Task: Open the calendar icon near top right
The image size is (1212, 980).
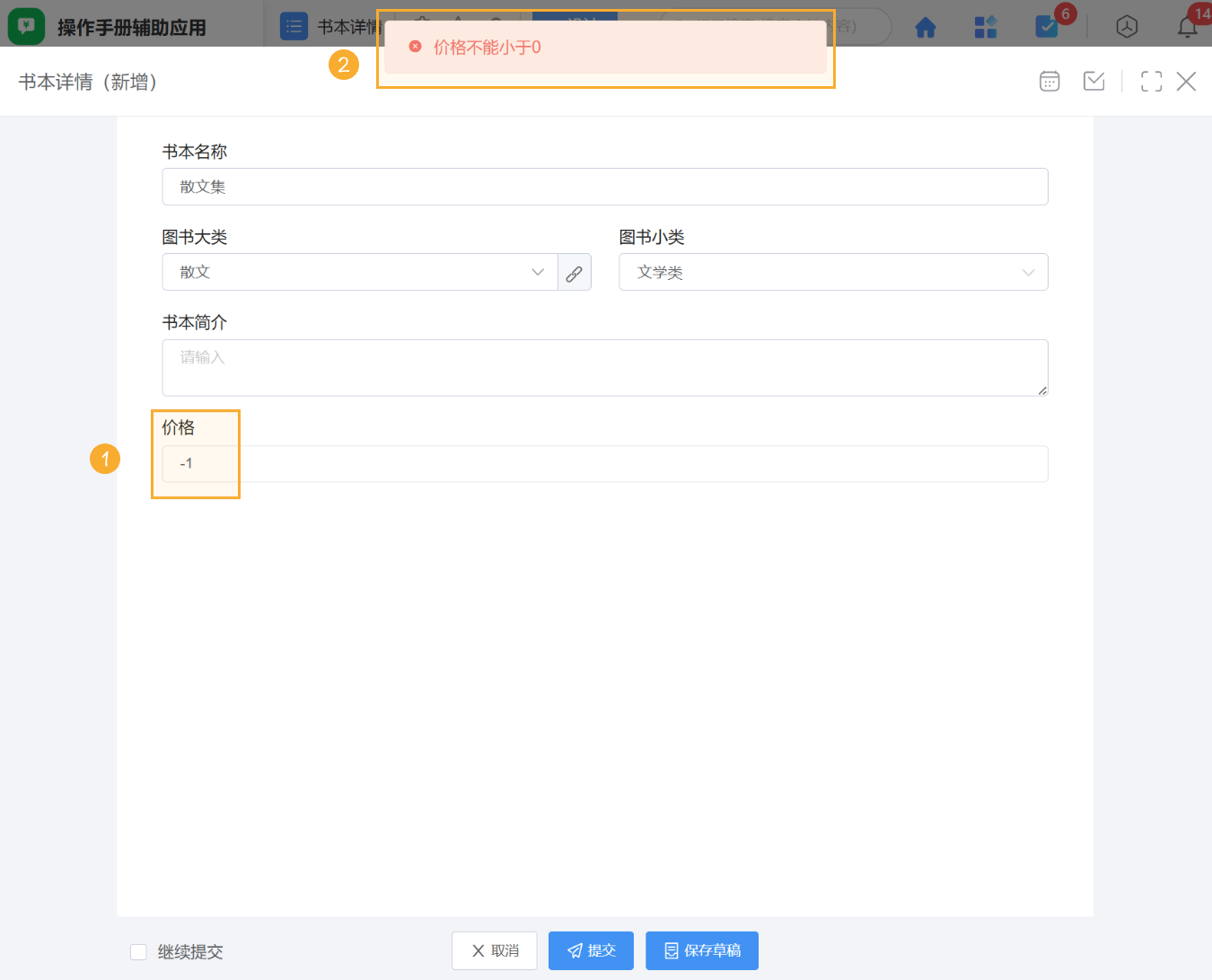Action: tap(1049, 81)
